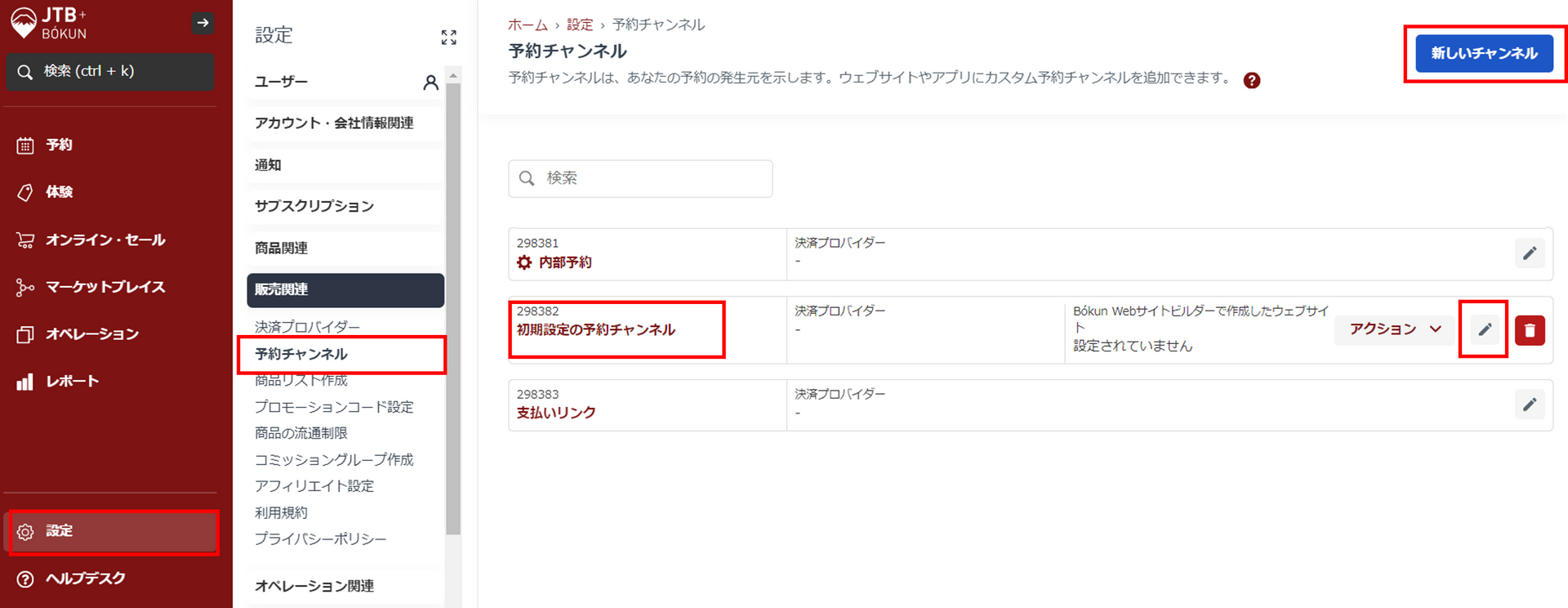Collapse the 販売関連 section header
The image size is (1568, 608).
tap(345, 290)
